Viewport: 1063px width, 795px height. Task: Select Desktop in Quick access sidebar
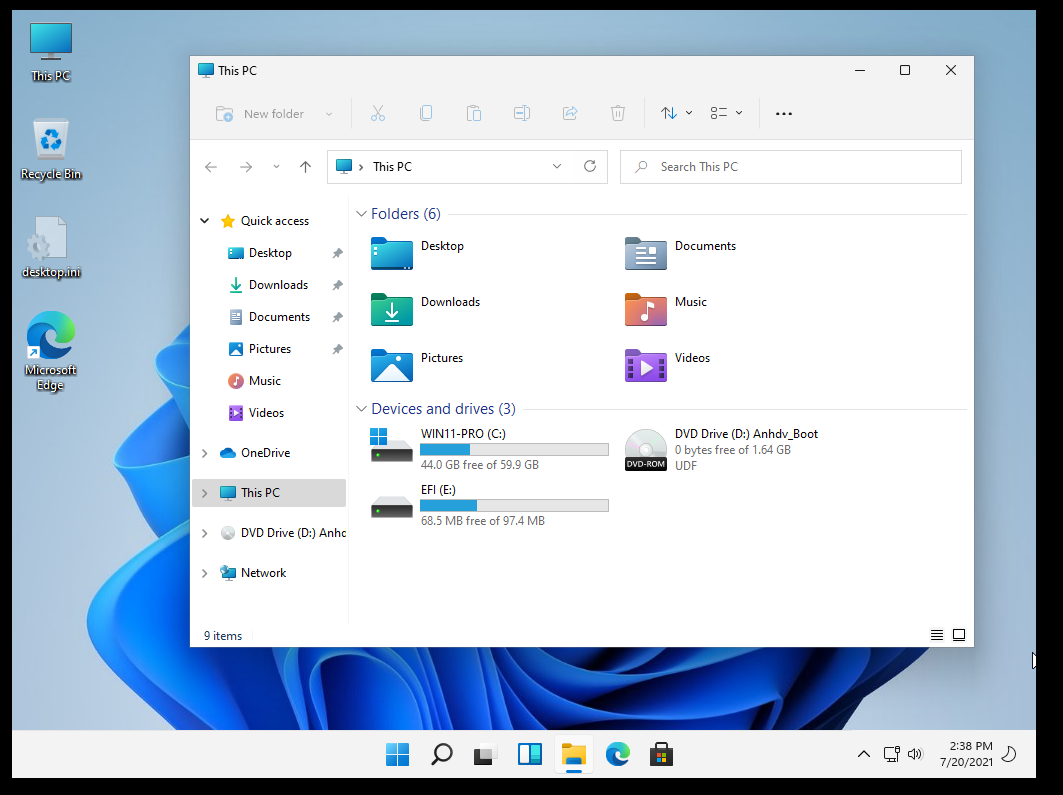pyautogui.click(x=270, y=253)
